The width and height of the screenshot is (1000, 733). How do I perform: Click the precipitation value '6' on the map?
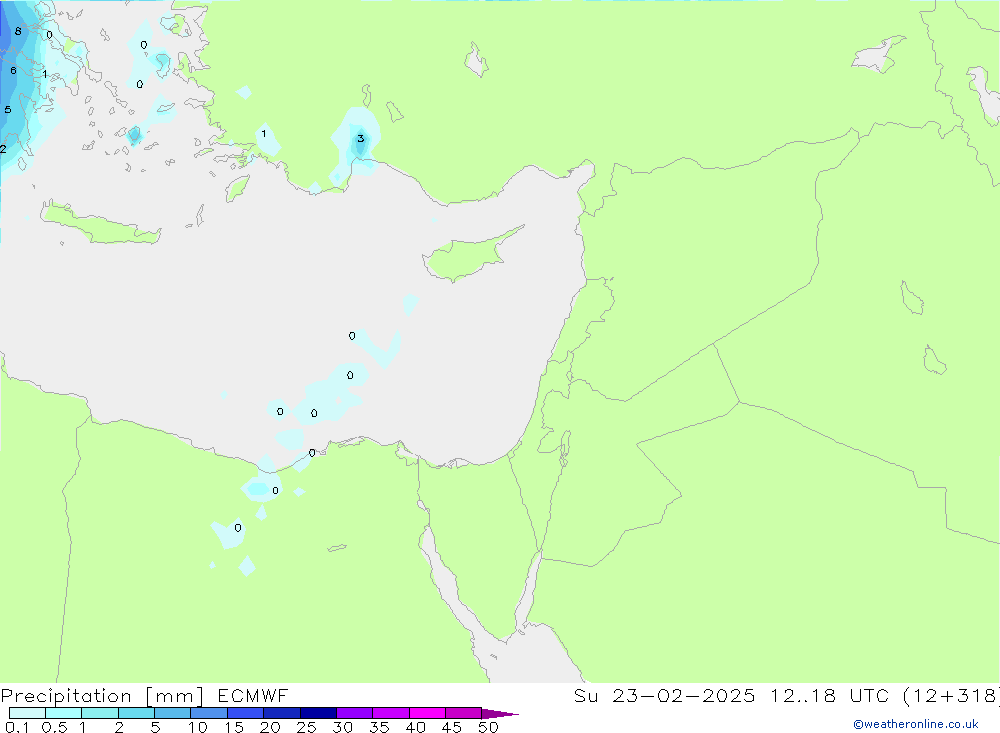click(x=13, y=71)
